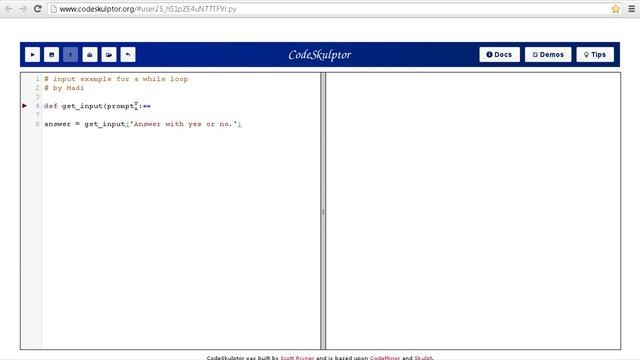Open the Skulpt footer link
The height and width of the screenshot is (360, 640).
[423, 358]
